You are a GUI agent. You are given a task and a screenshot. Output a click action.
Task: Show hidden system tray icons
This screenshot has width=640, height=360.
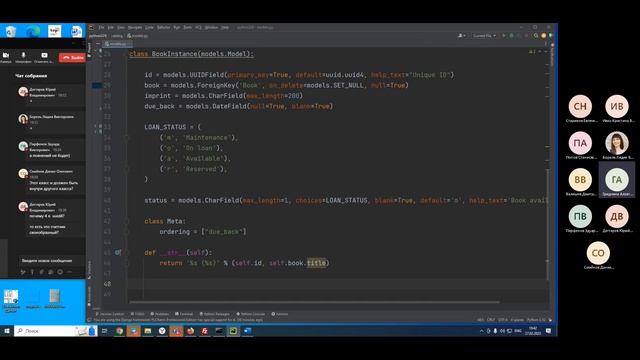[481, 331]
